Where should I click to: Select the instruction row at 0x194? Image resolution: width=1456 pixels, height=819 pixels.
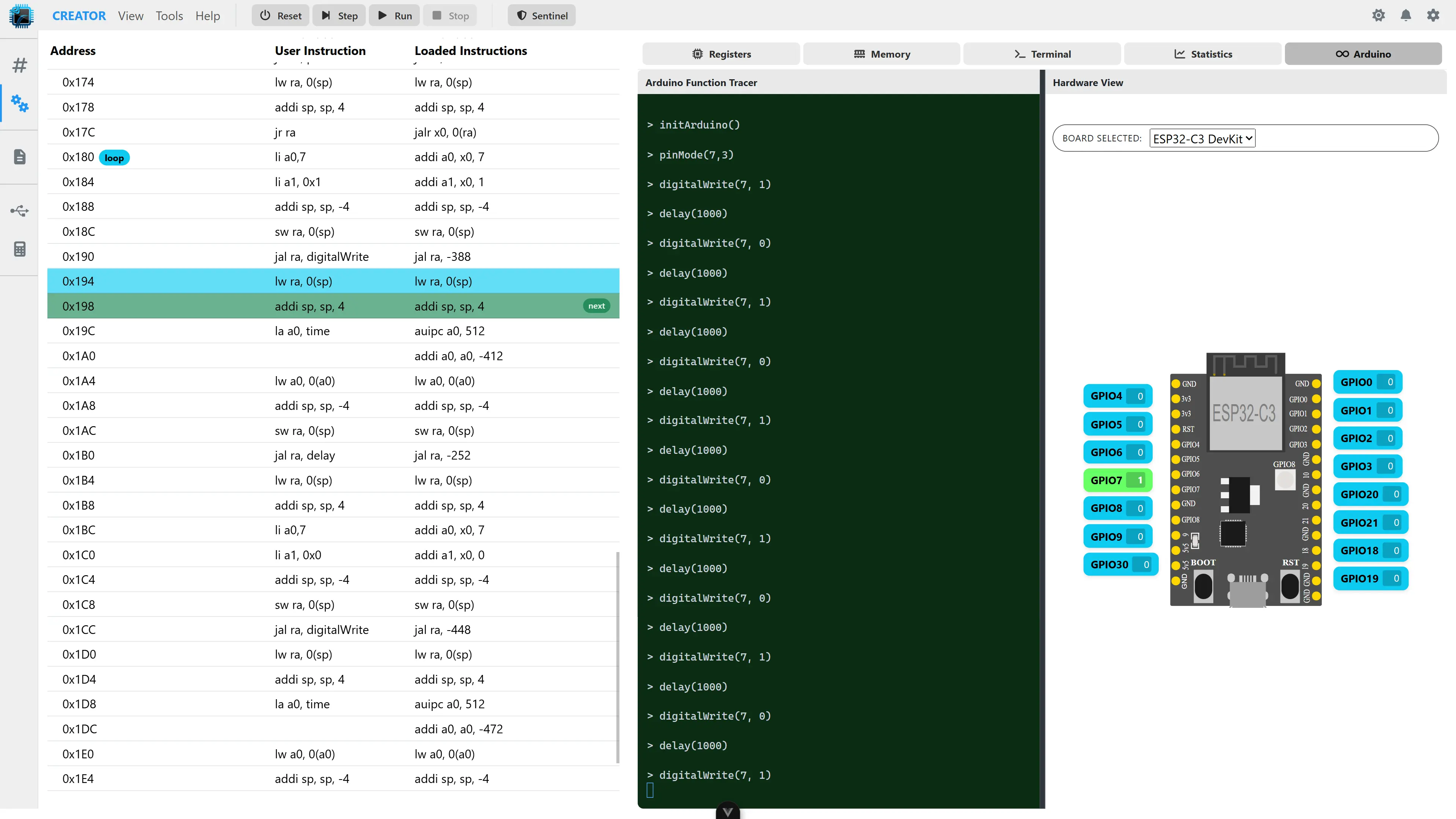pyautogui.click(x=333, y=281)
